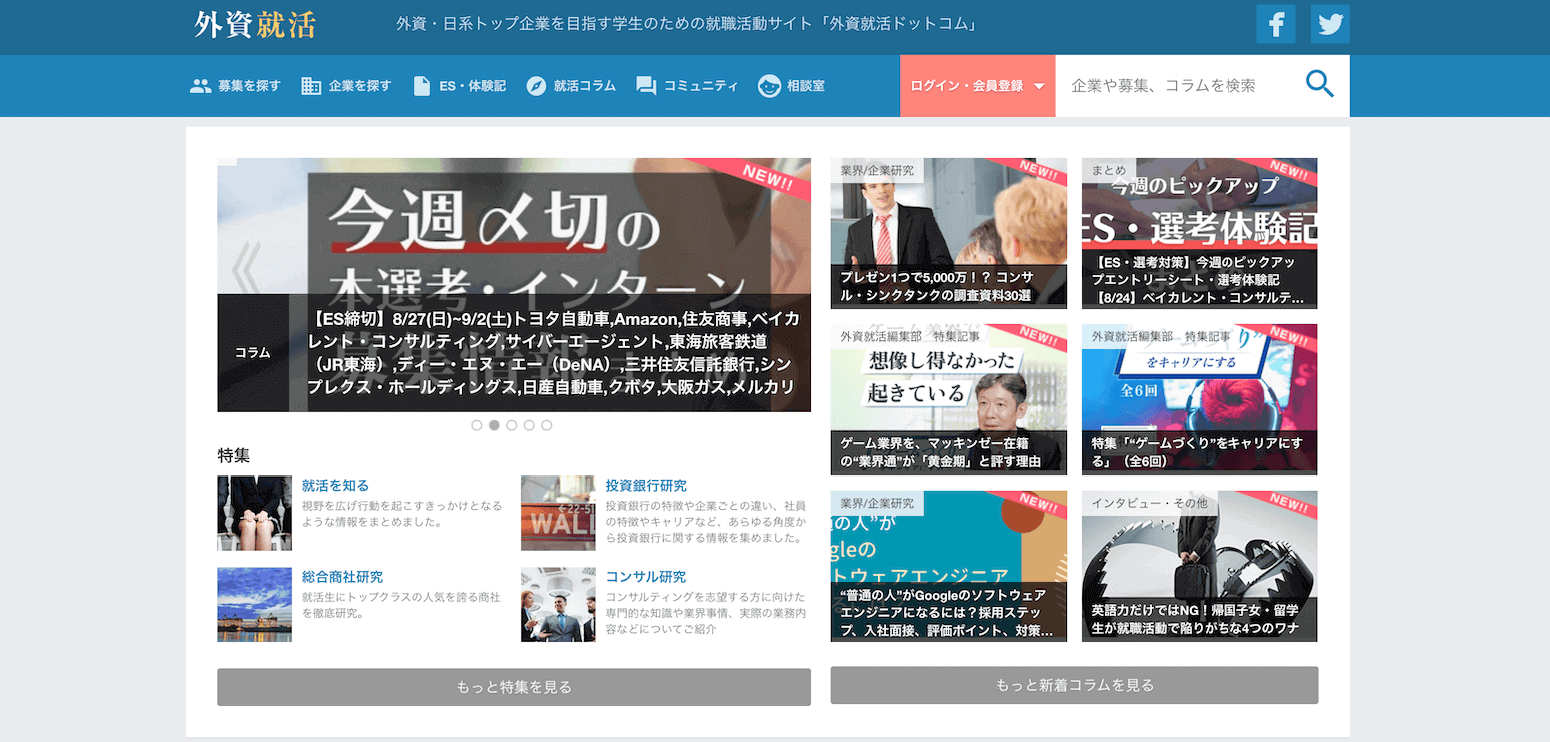Click the もっと新着コラムを見る button

pyautogui.click(x=1074, y=685)
